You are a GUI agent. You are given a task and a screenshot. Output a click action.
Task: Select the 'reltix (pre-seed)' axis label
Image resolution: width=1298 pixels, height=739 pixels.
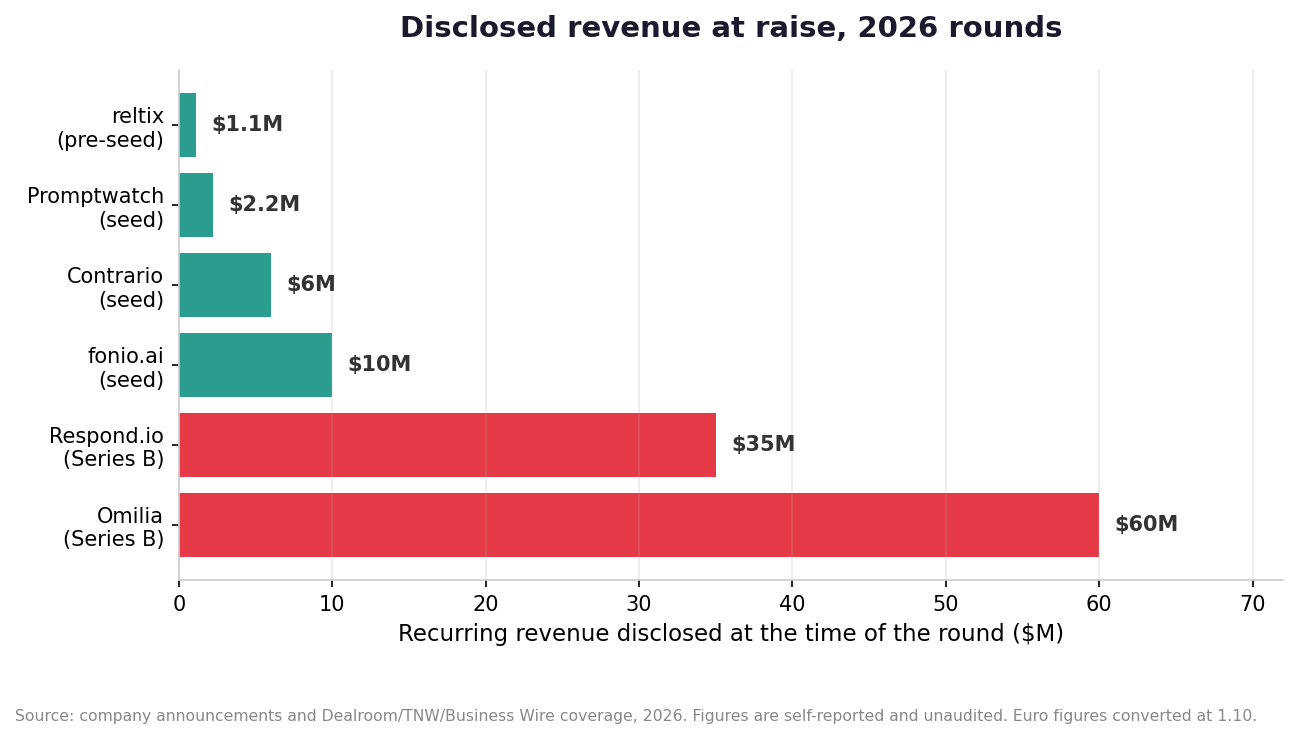pyautogui.click(x=110, y=128)
